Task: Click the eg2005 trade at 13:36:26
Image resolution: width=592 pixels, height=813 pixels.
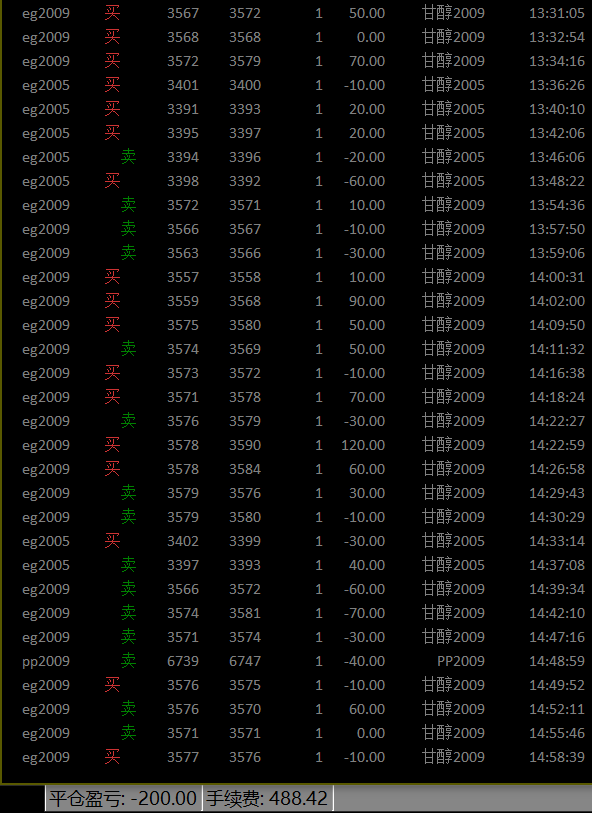Action: click(303, 85)
